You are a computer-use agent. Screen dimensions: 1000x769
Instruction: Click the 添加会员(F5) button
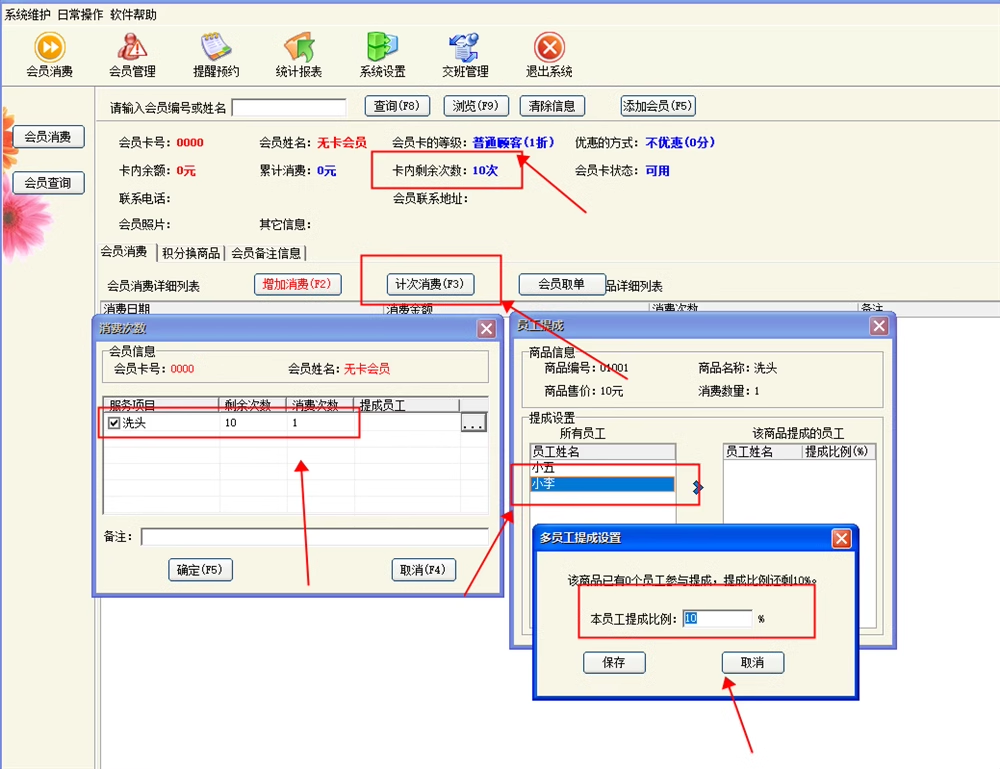pyautogui.click(x=658, y=106)
